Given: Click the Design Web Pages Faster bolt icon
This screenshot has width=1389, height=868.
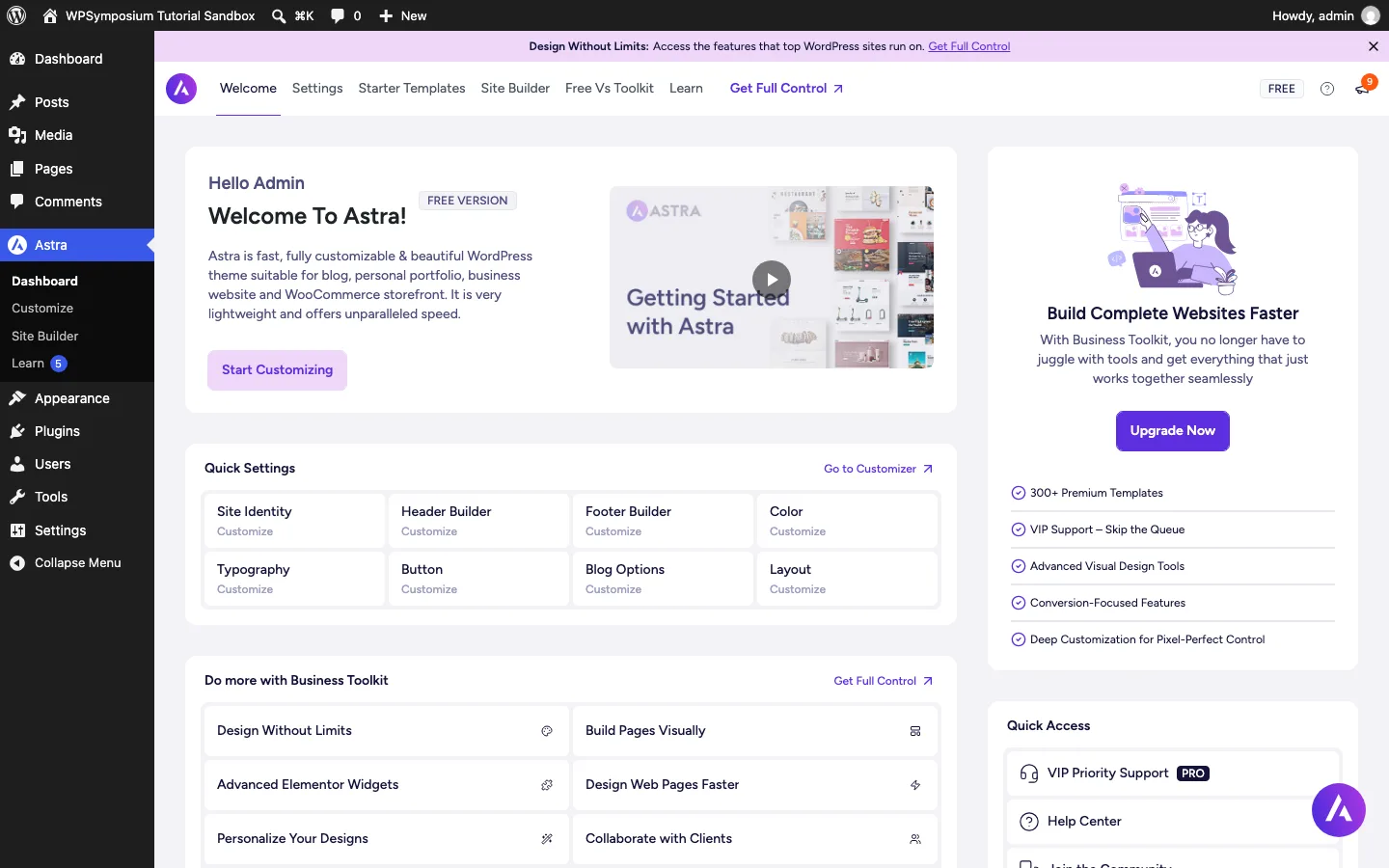Looking at the screenshot, I should click(x=915, y=785).
